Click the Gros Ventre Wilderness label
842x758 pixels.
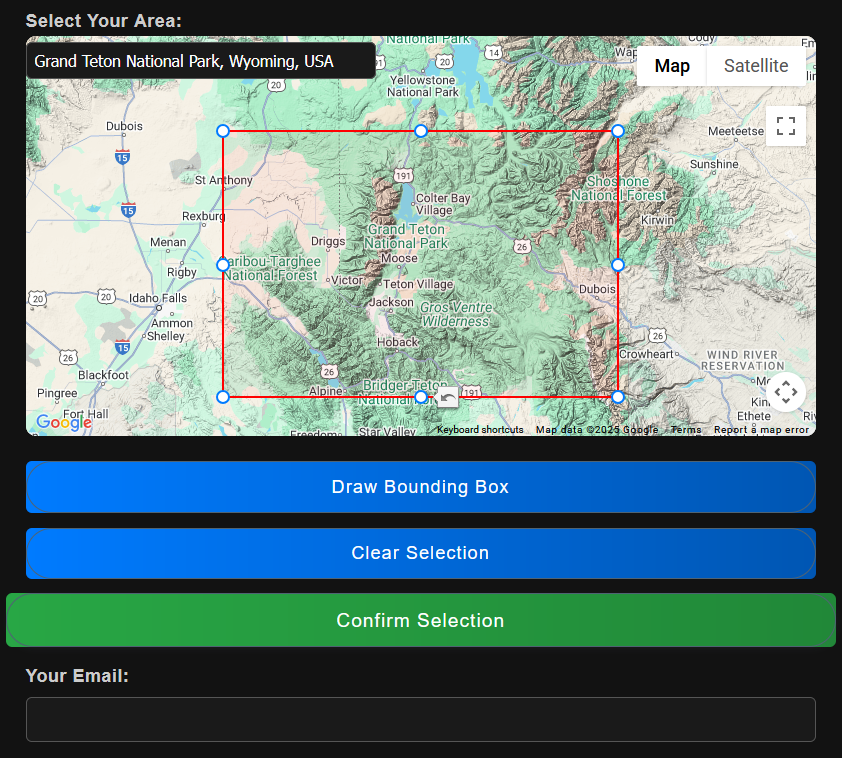pyautogui.click(x=456, y=314)
